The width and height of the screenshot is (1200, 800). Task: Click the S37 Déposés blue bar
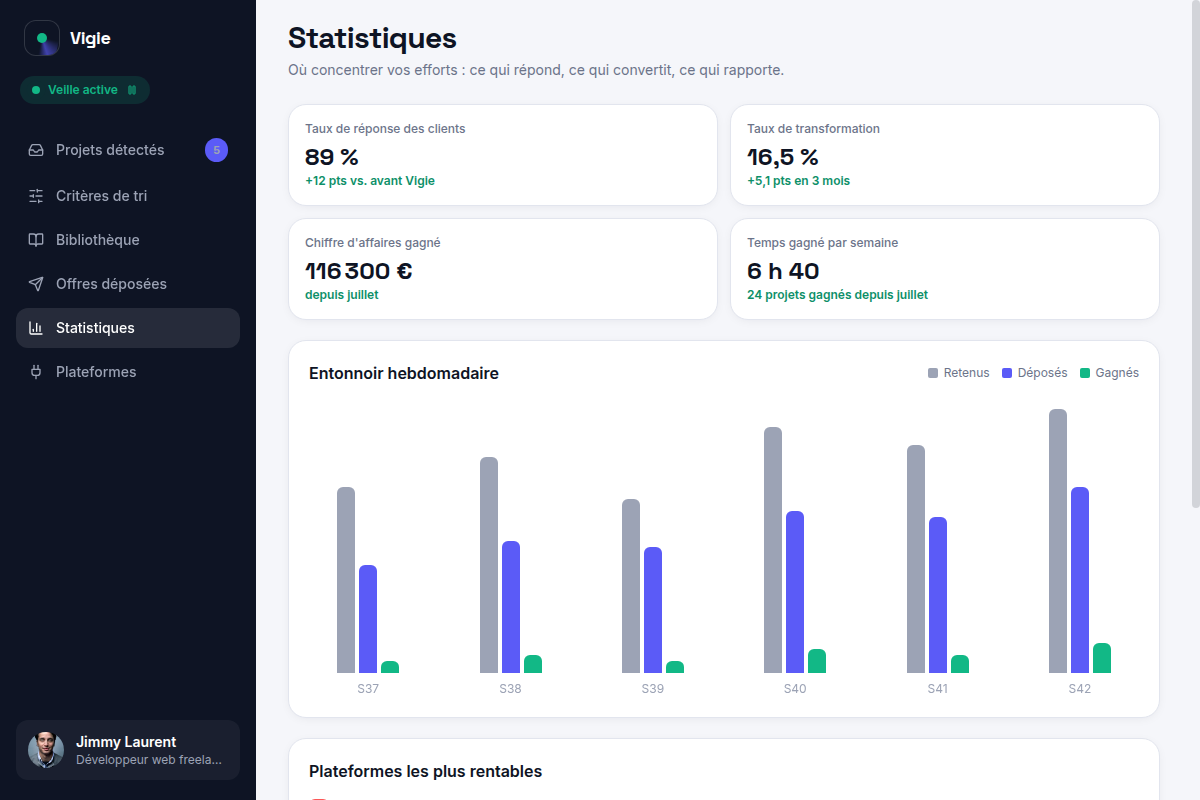click(368, 619)
